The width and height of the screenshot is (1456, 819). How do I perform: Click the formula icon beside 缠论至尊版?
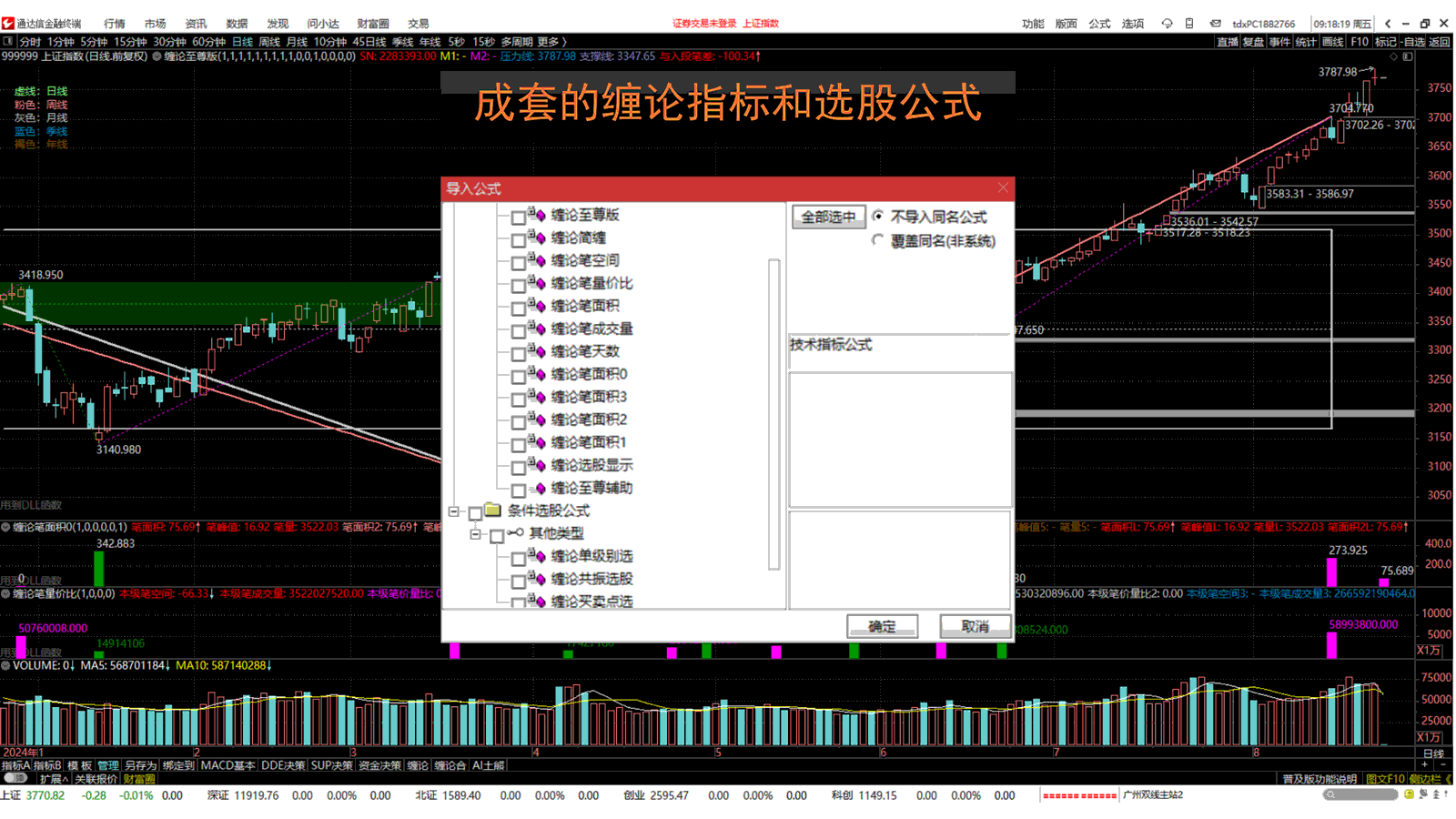537,215
